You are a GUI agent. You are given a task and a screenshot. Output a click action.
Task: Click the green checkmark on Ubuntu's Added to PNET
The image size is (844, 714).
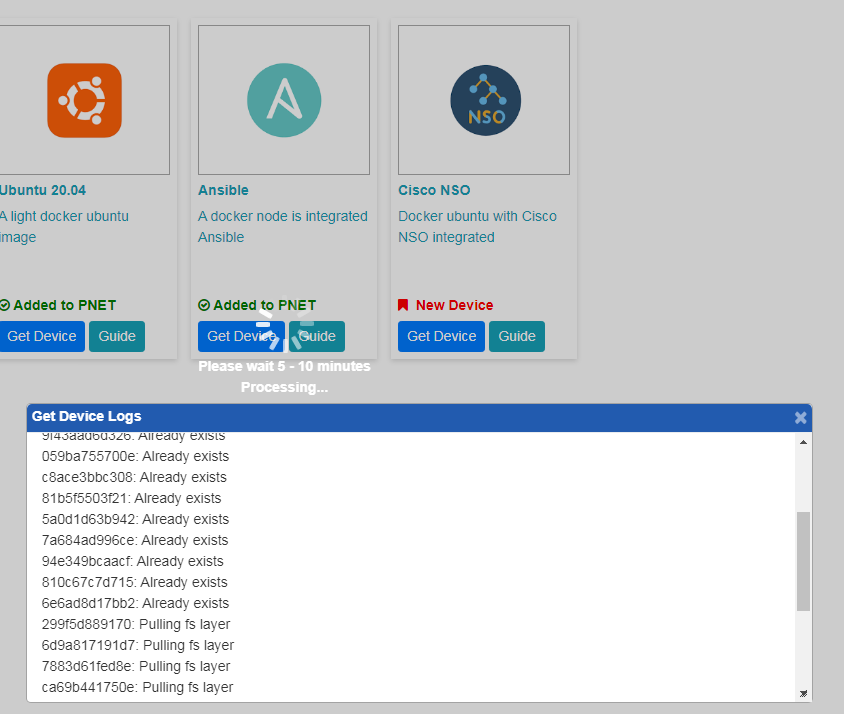point(5,305)
